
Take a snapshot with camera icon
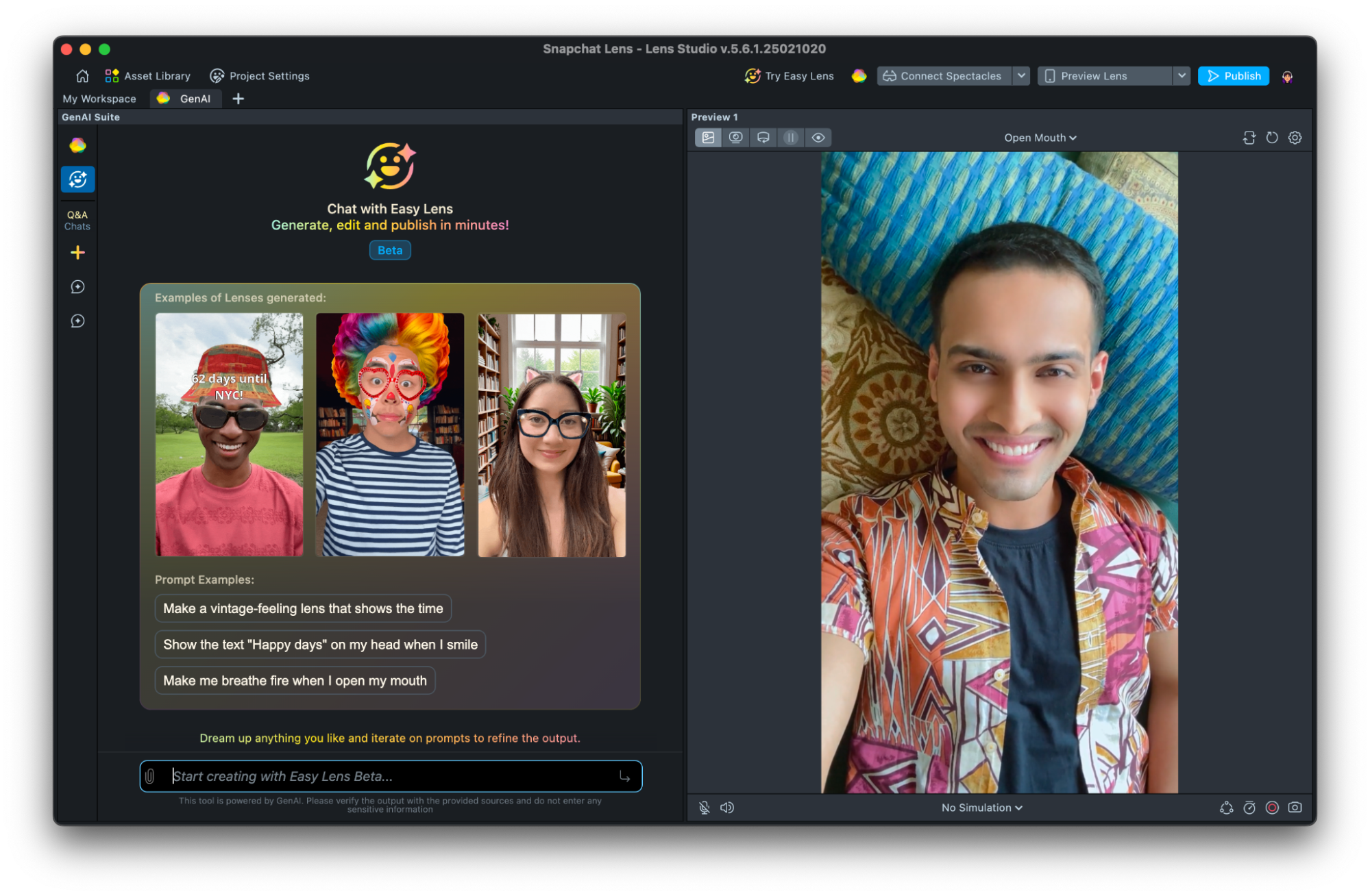[1295, 808]
